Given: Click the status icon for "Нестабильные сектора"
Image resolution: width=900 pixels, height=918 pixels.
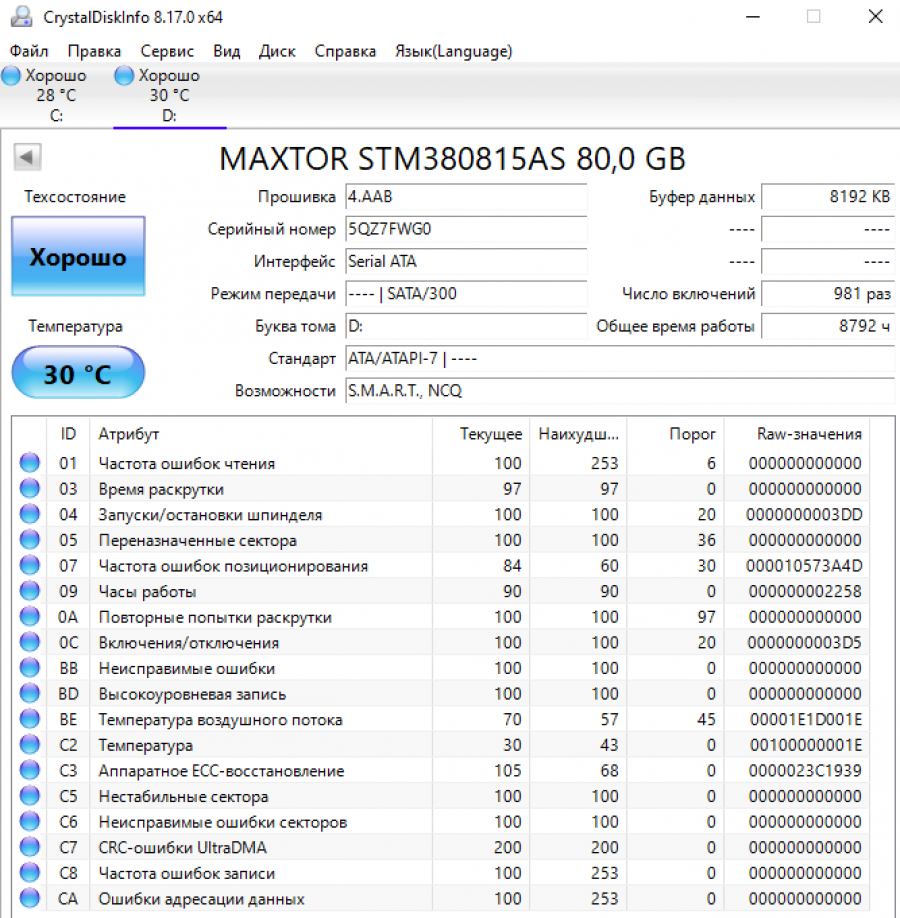Looking at the screenshot, I should pos(27,796).
